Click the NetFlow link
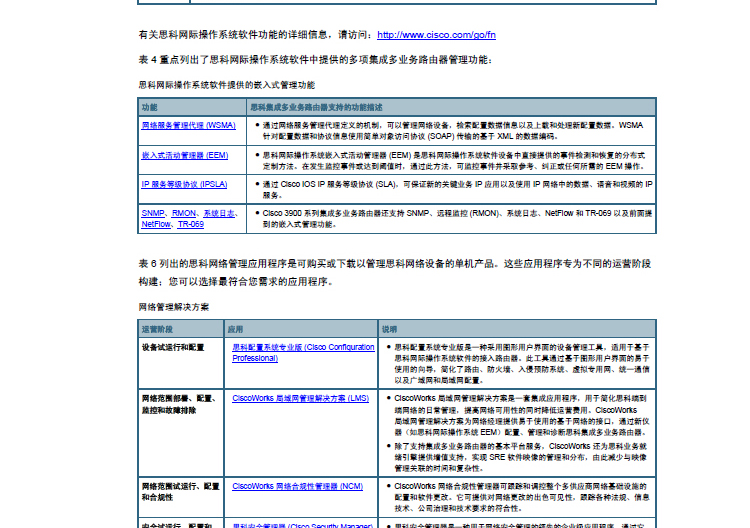750x528 pixels. (156, 224)
